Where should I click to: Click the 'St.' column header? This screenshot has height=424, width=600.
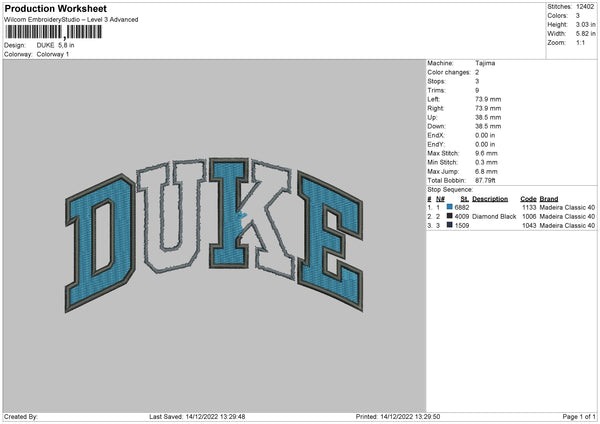point(465,199)
